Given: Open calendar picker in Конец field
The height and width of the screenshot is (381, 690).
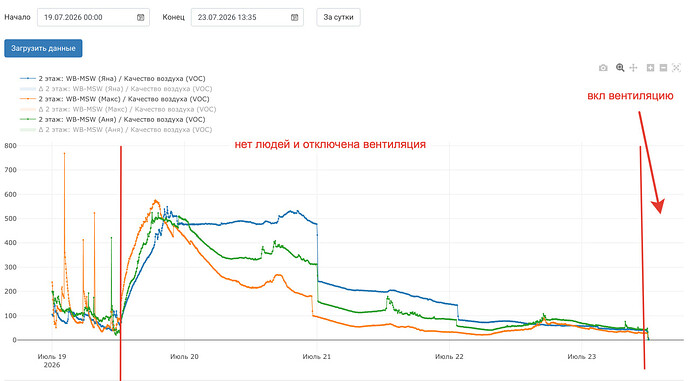Looking at the screenshot, I should pos(294,18).
